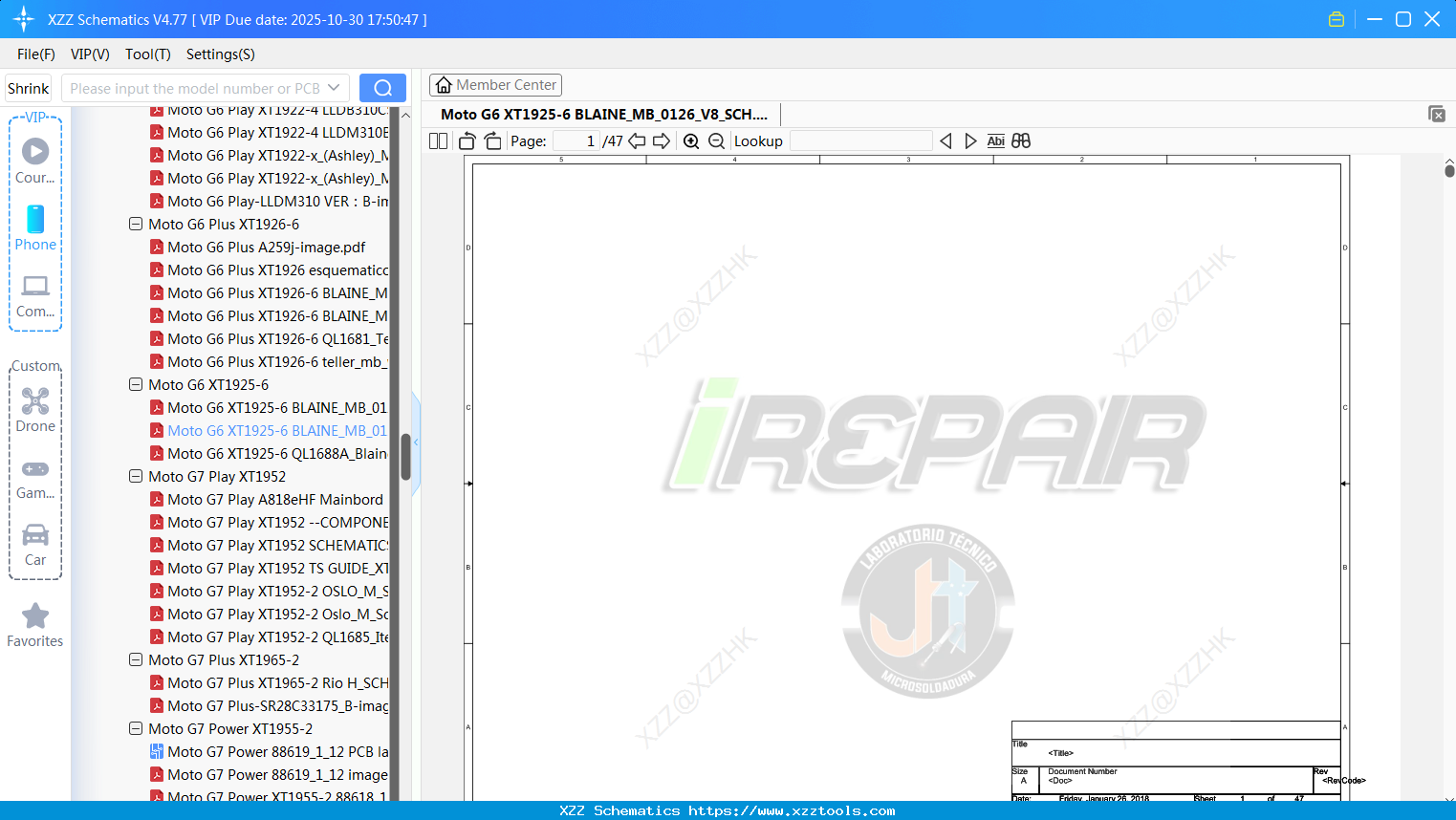The image size is (1456, 820).
Task: Go to the previous page arrow
Action: pos(637,141)
